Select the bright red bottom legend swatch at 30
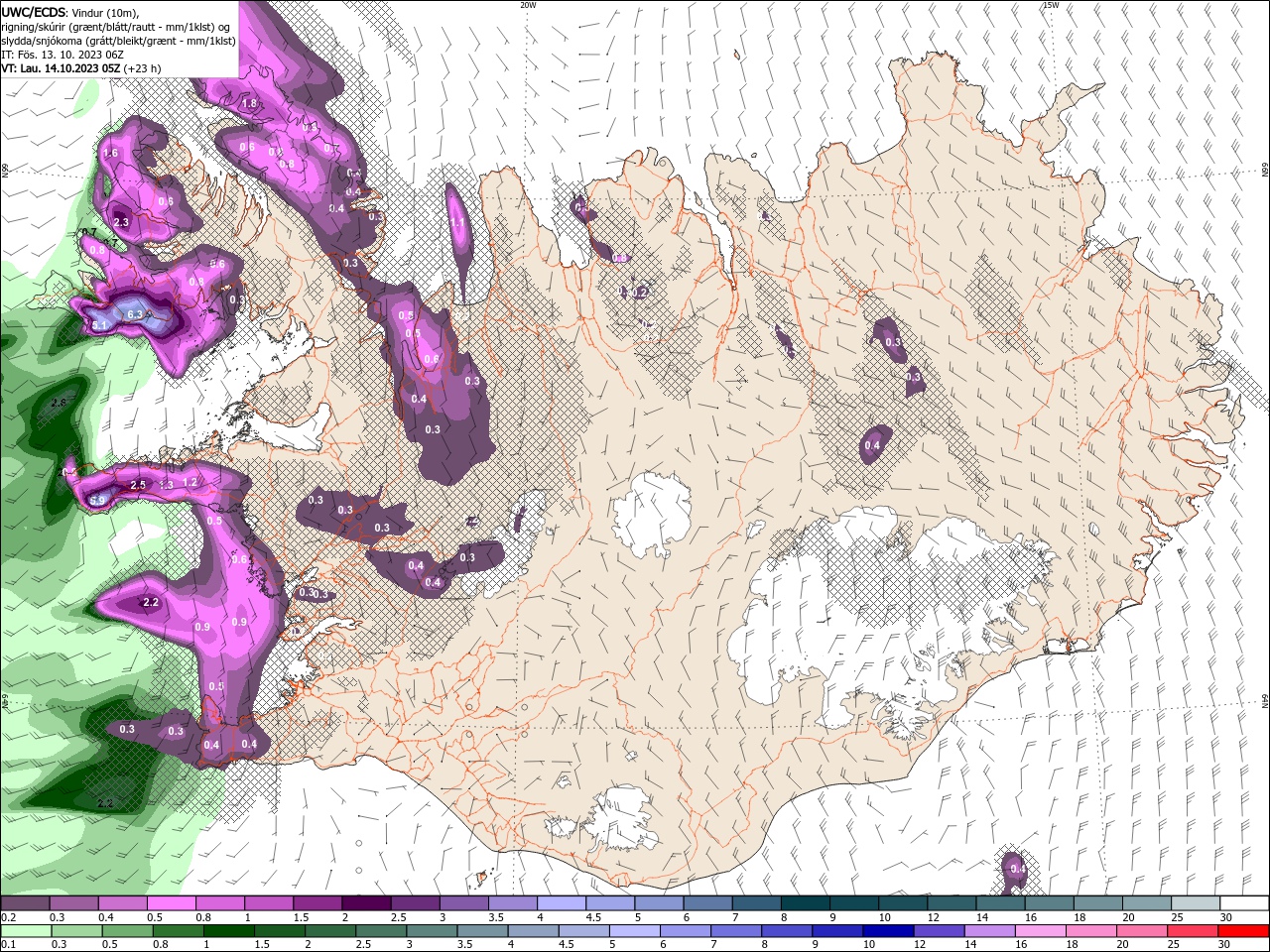The image size is (1270, 952). pyautogui.click(x=1242, y=931)
